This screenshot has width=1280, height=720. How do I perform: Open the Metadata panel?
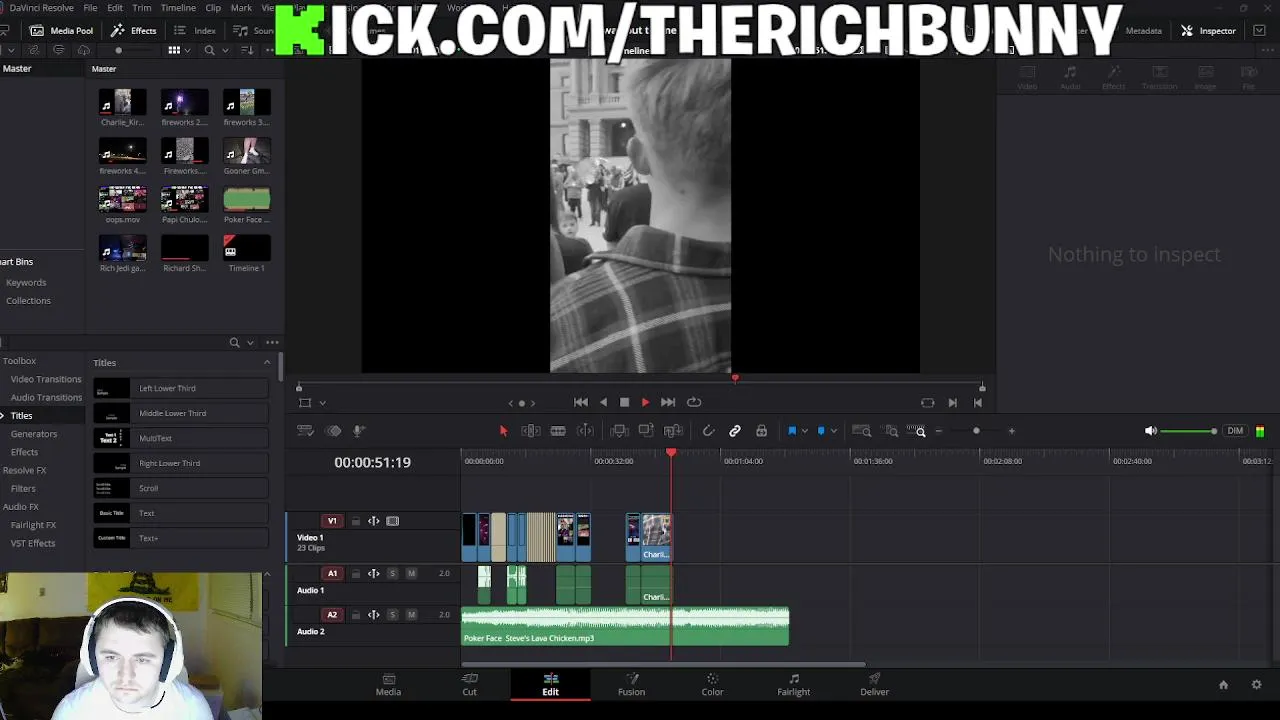tap(1143, 30)
